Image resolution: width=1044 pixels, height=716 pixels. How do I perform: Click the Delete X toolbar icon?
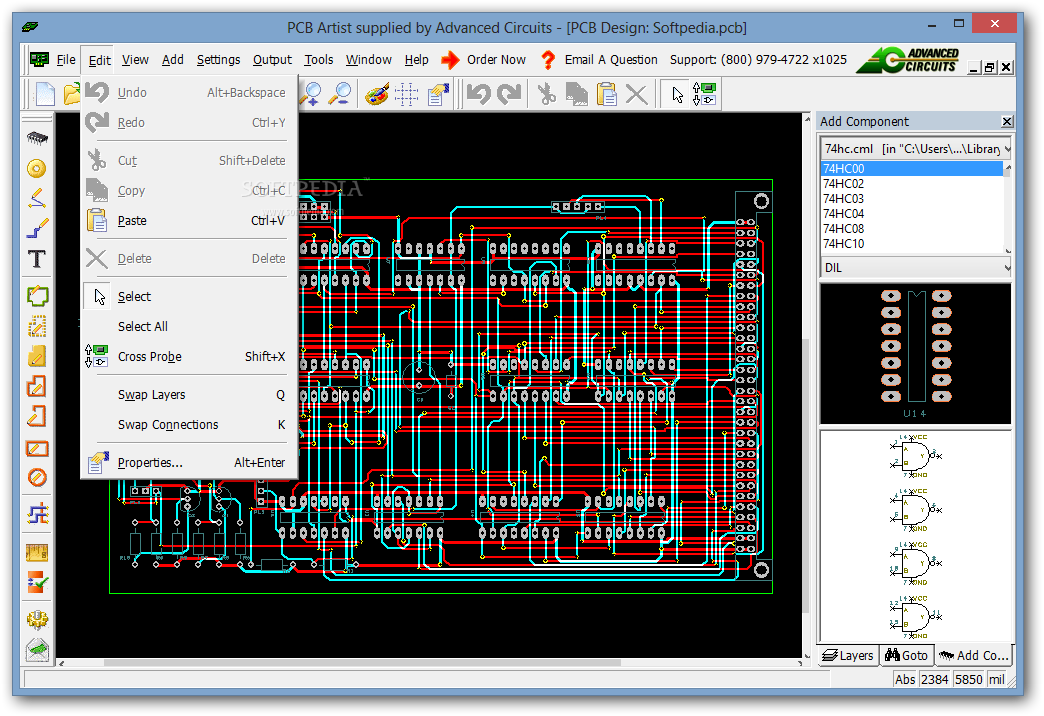pos(637,94)
